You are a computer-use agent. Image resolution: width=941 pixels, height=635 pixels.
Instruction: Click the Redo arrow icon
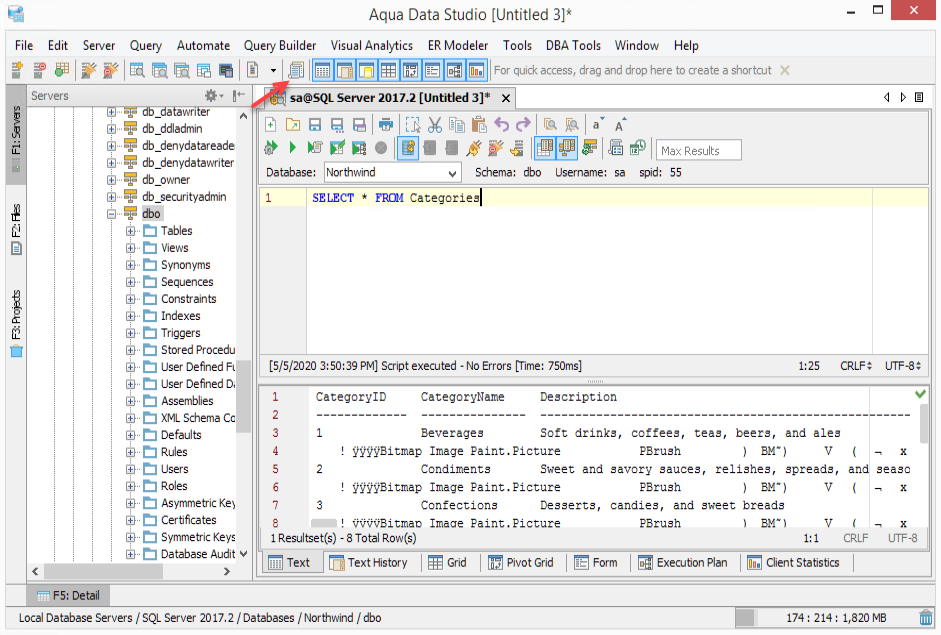click(523, 125)
